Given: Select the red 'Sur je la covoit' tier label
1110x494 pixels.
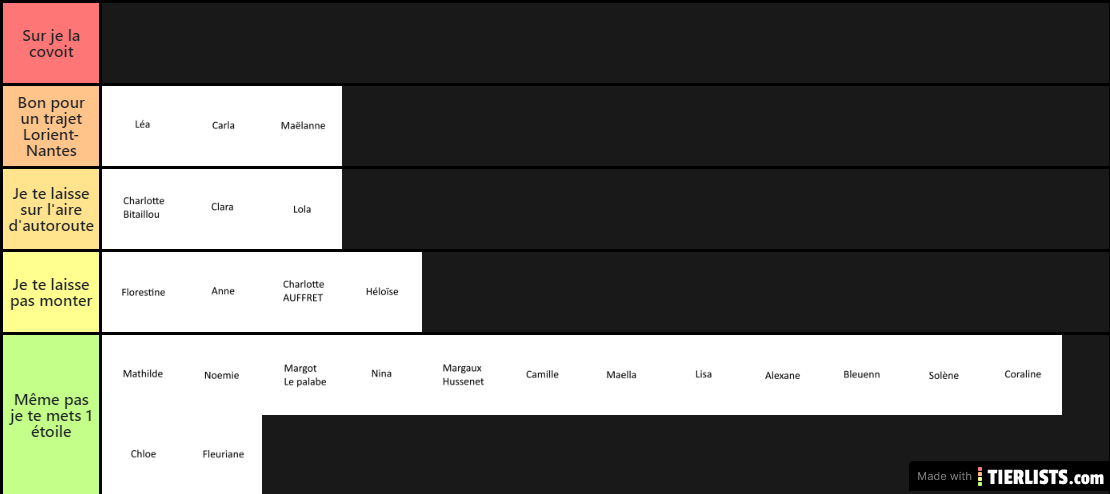Looking at the screenshot, I should pos(51,43).
